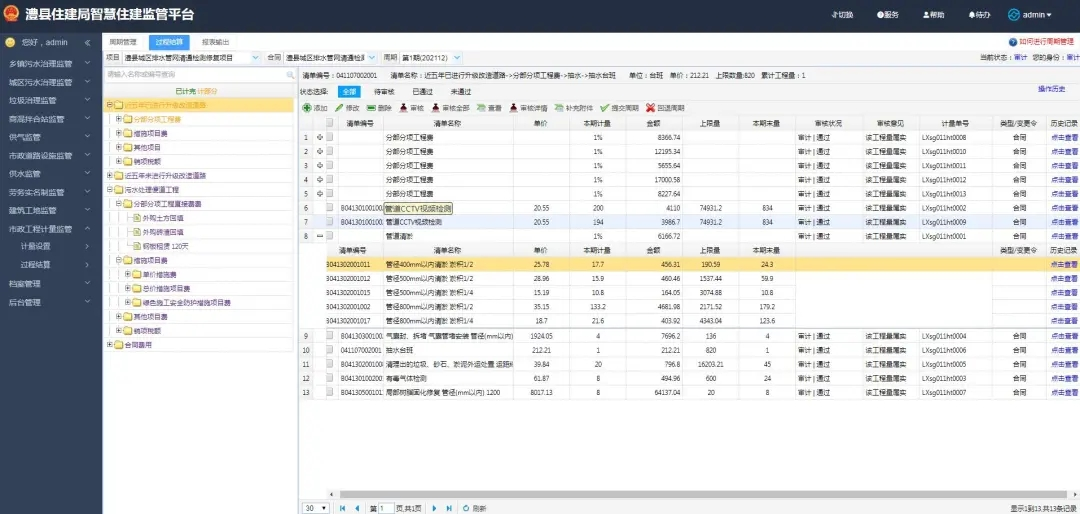Image resolution: width=1080 pixels, height=514 pixels.
Task: Open the 操作历史 link
Action: tap(1053, 90)
